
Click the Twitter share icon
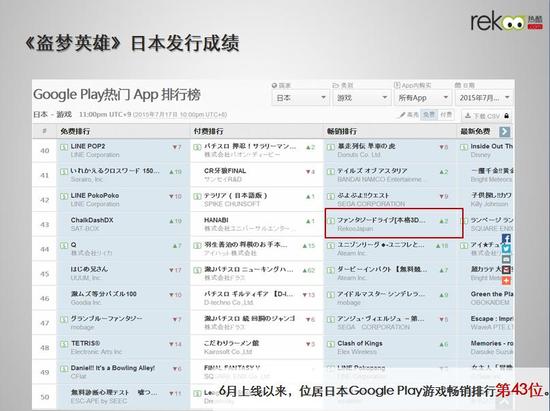pos(506,249)
